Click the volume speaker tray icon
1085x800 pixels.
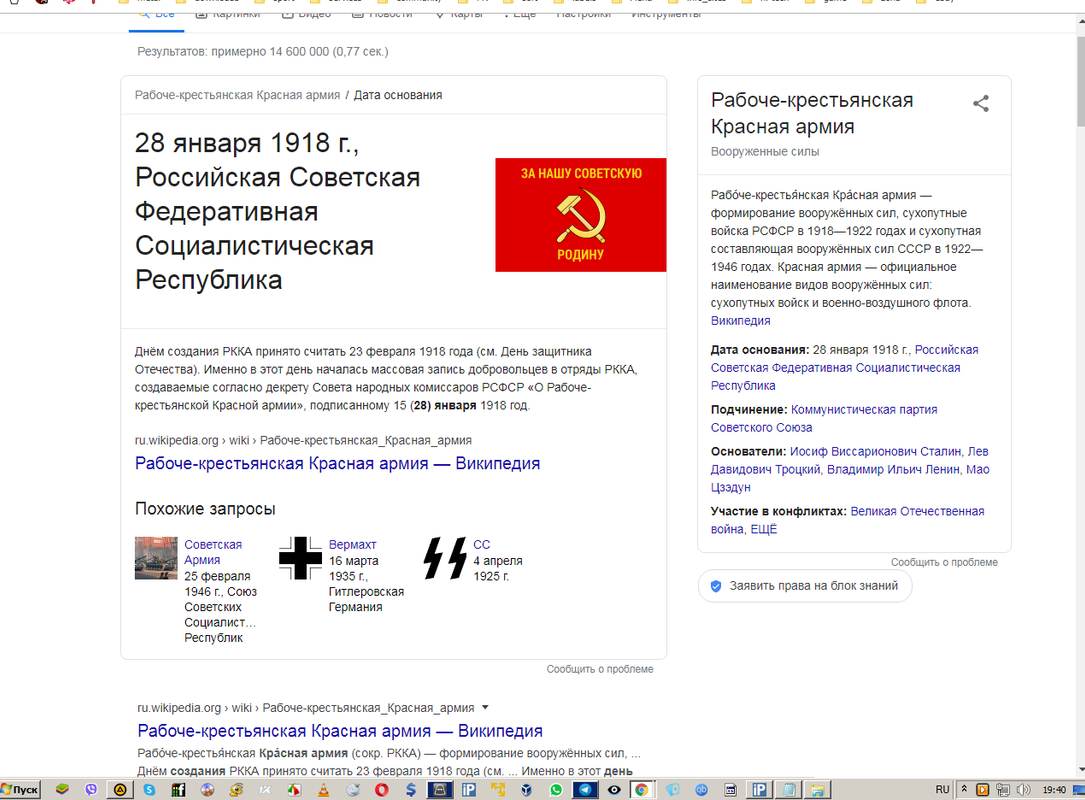point(1023,790)
